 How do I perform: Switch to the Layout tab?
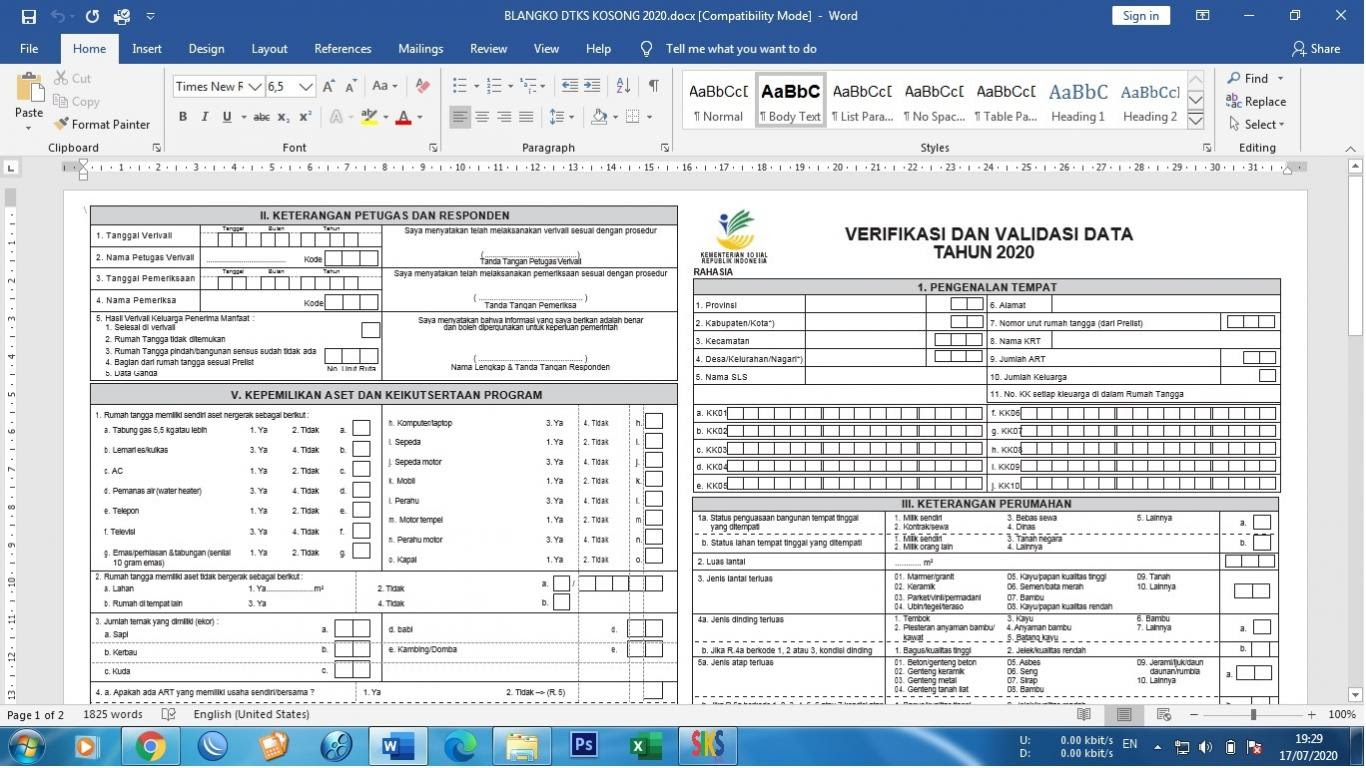click(269, 48)
